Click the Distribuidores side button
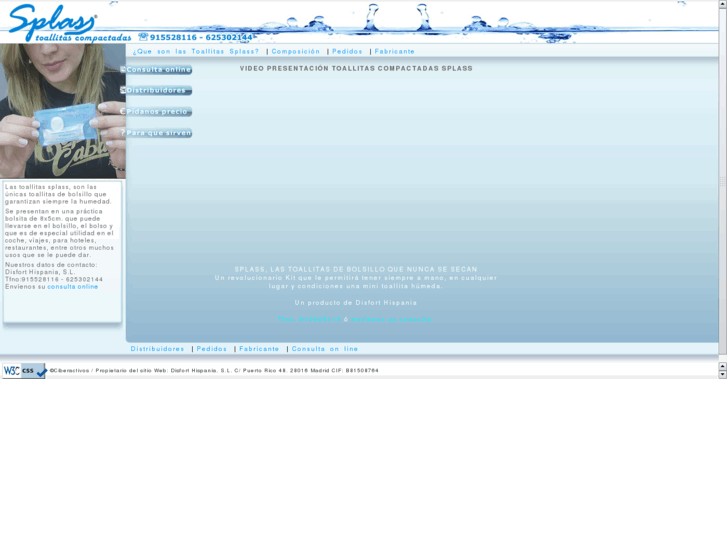 coord(156,90)
